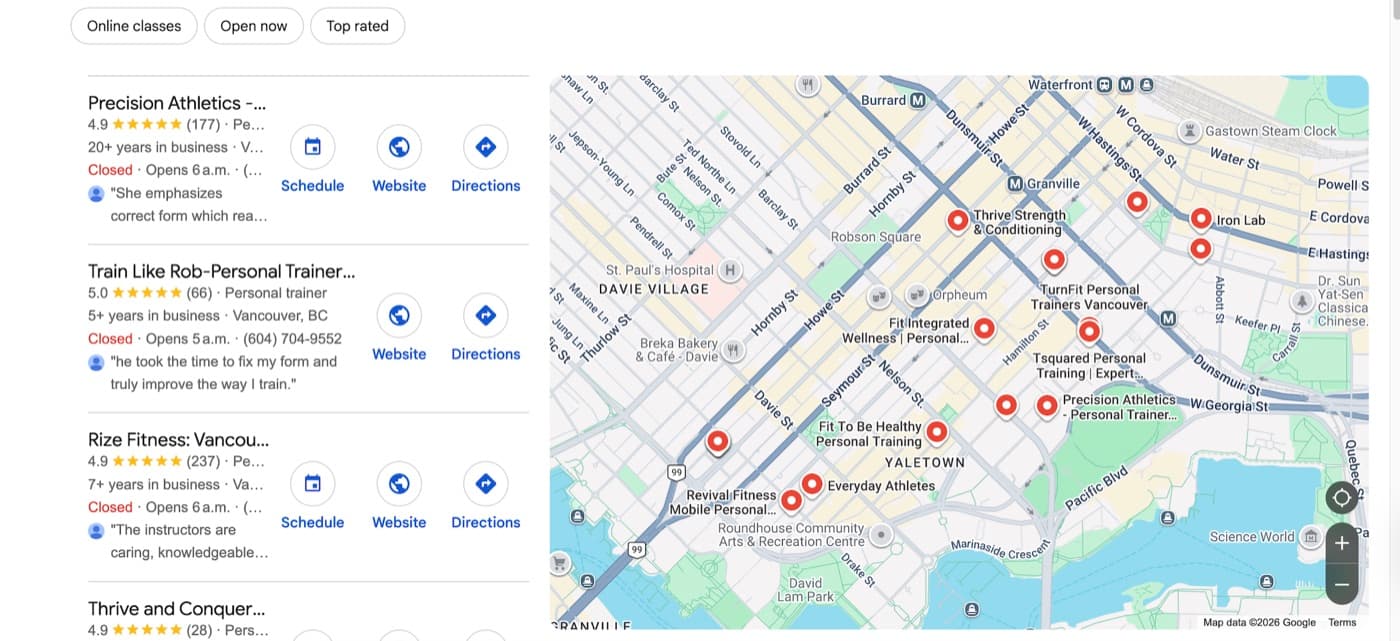Click the Granville station M icon
Image resolution: width=1400 pixels, height=641 pixels.
tap(1015, 184)
